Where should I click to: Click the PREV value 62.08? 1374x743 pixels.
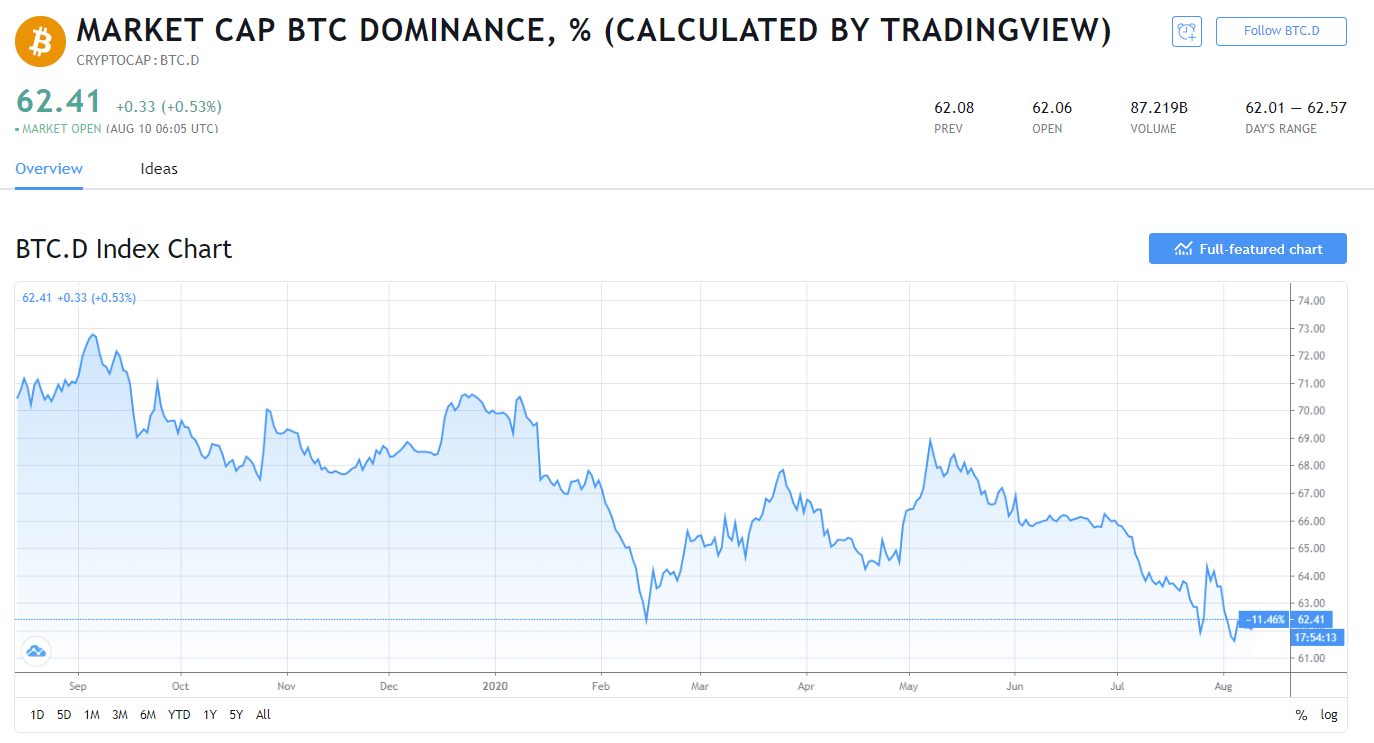(x=954, y=108)
